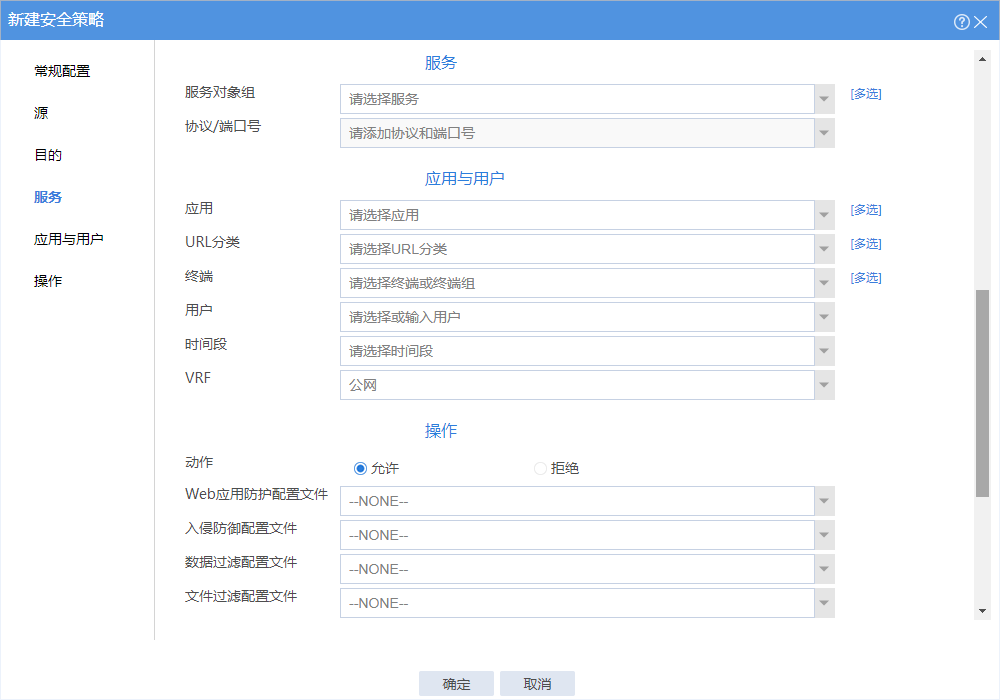Click the 取消 button
Image resolution: width=1000 pixels, height=700 pixels.
tap(537, 684)
